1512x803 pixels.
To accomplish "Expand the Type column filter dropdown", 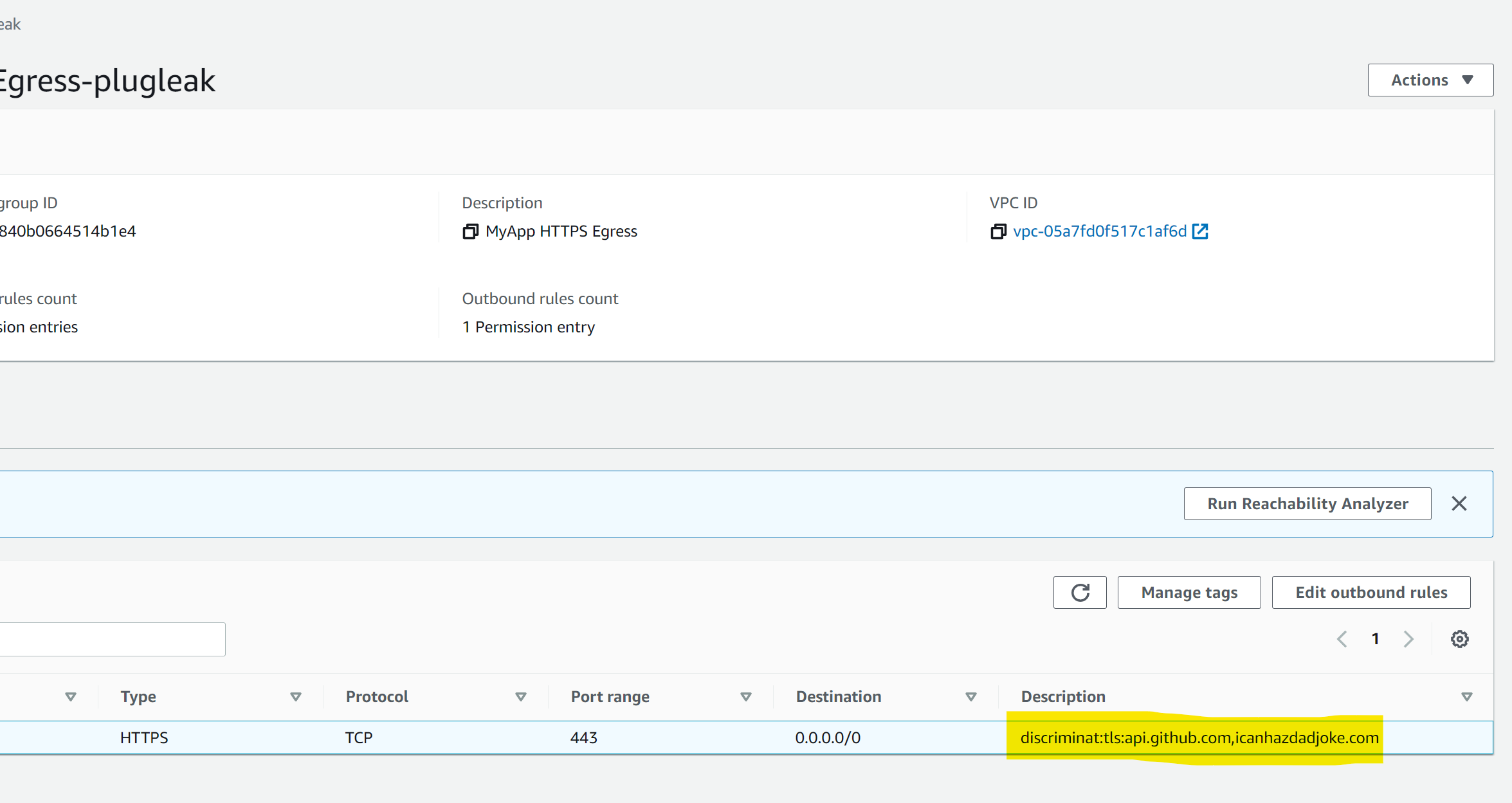I will pos(297,696).
